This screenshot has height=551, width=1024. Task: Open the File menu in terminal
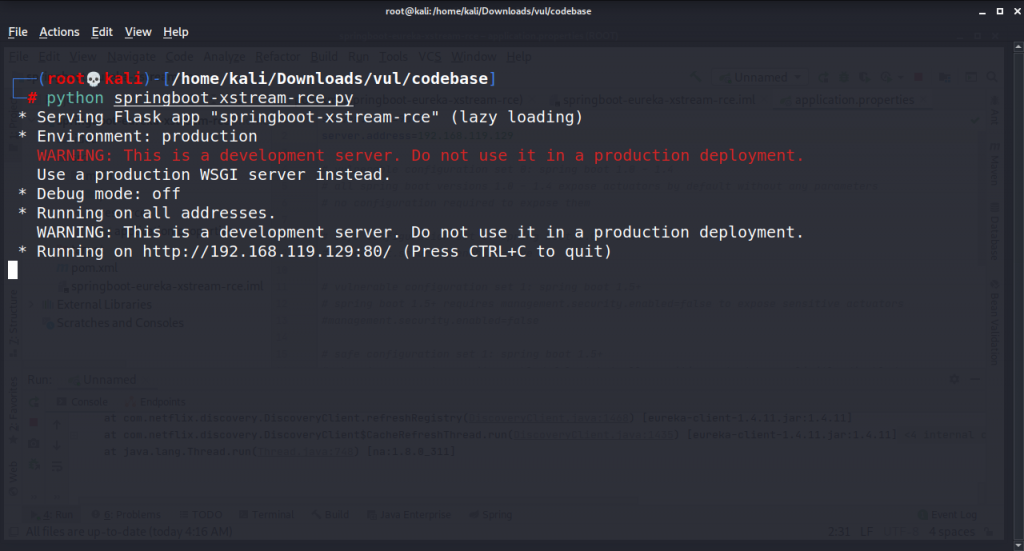[17, 32]
